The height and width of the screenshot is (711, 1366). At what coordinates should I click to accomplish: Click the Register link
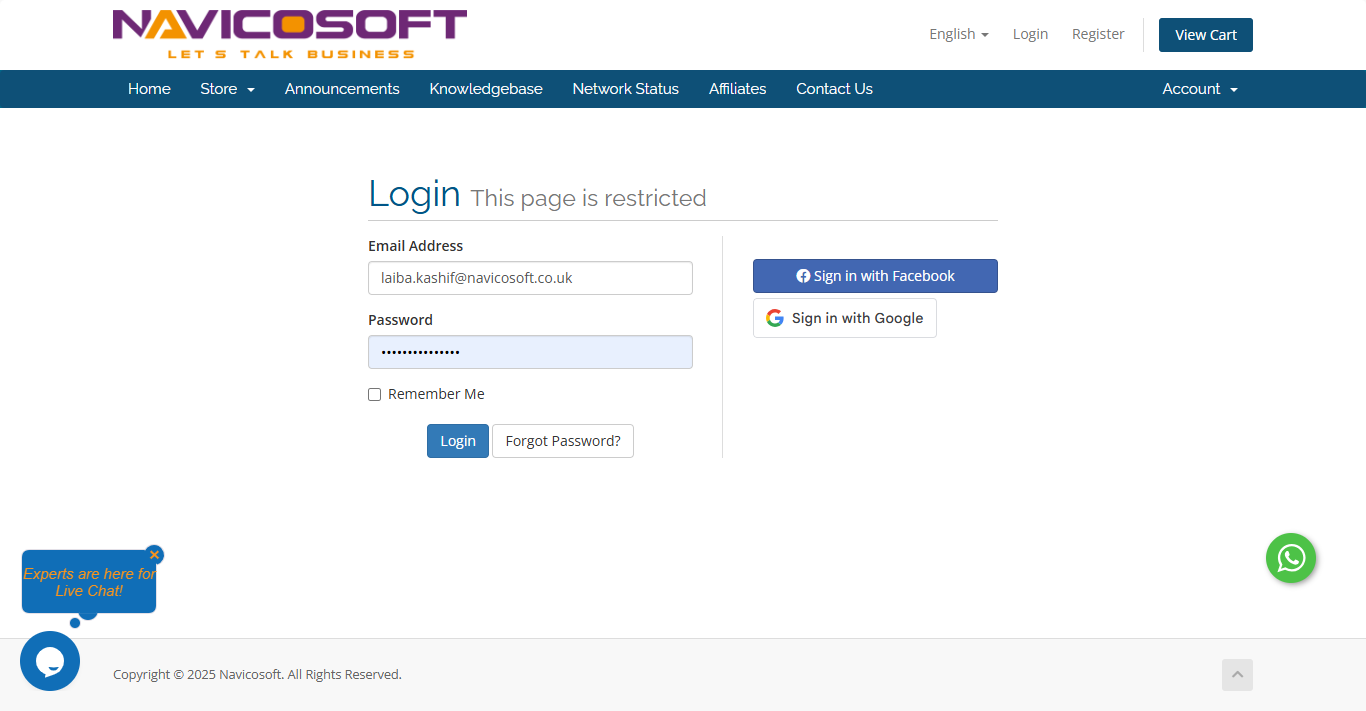click(x=1098, y=34)
